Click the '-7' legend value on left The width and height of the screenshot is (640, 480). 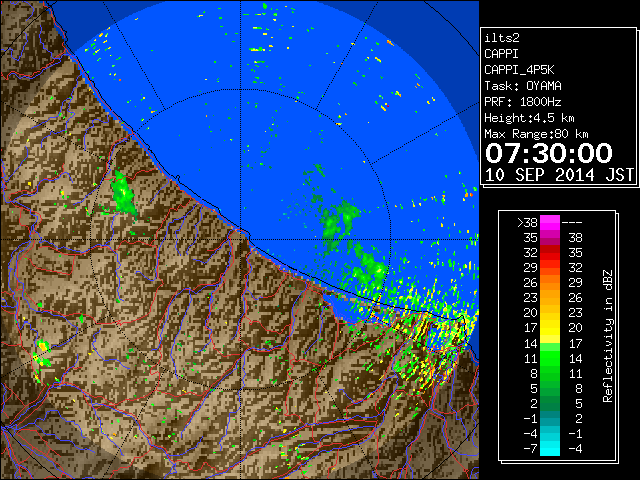click(x=530, y=448)
